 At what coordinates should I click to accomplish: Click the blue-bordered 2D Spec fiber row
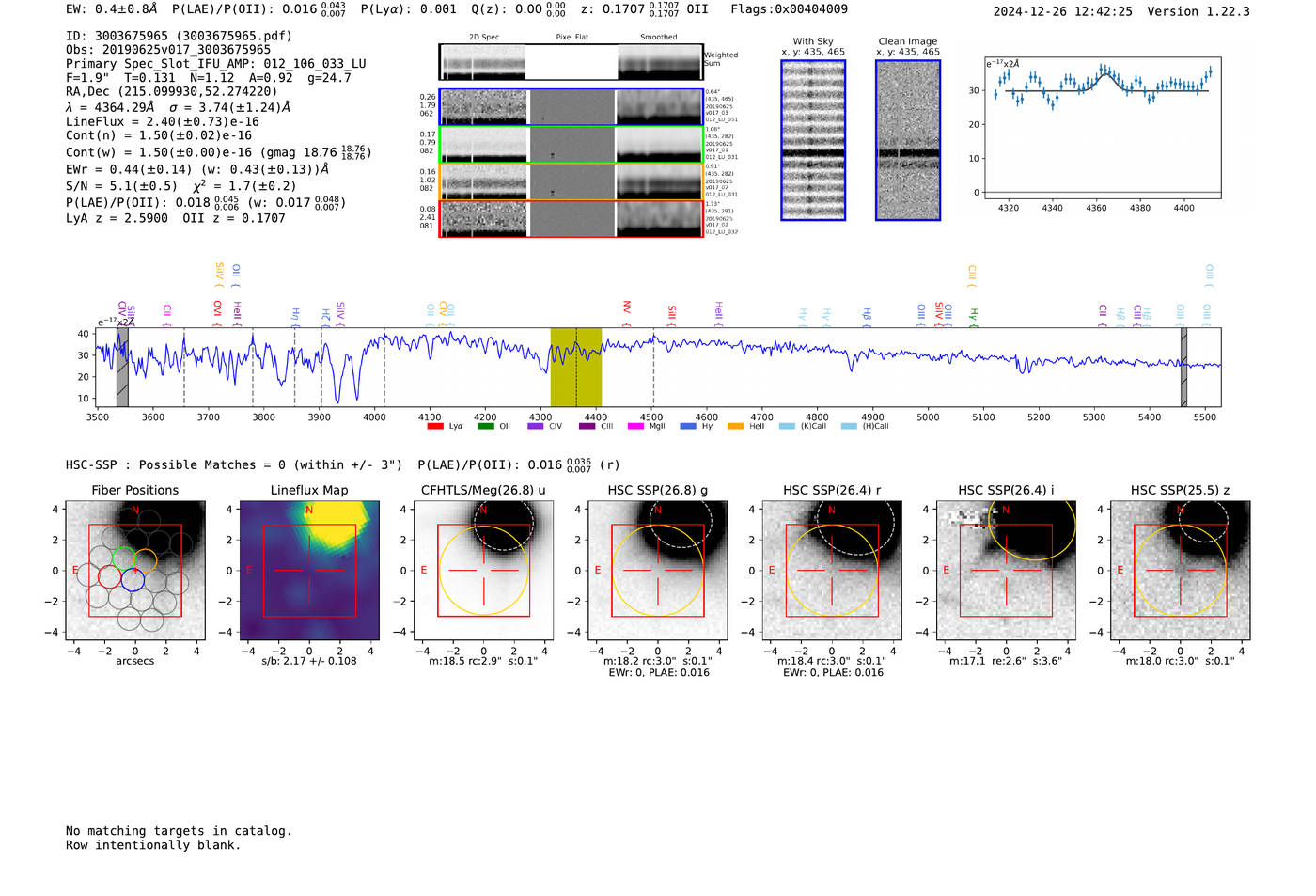(571, 107)
